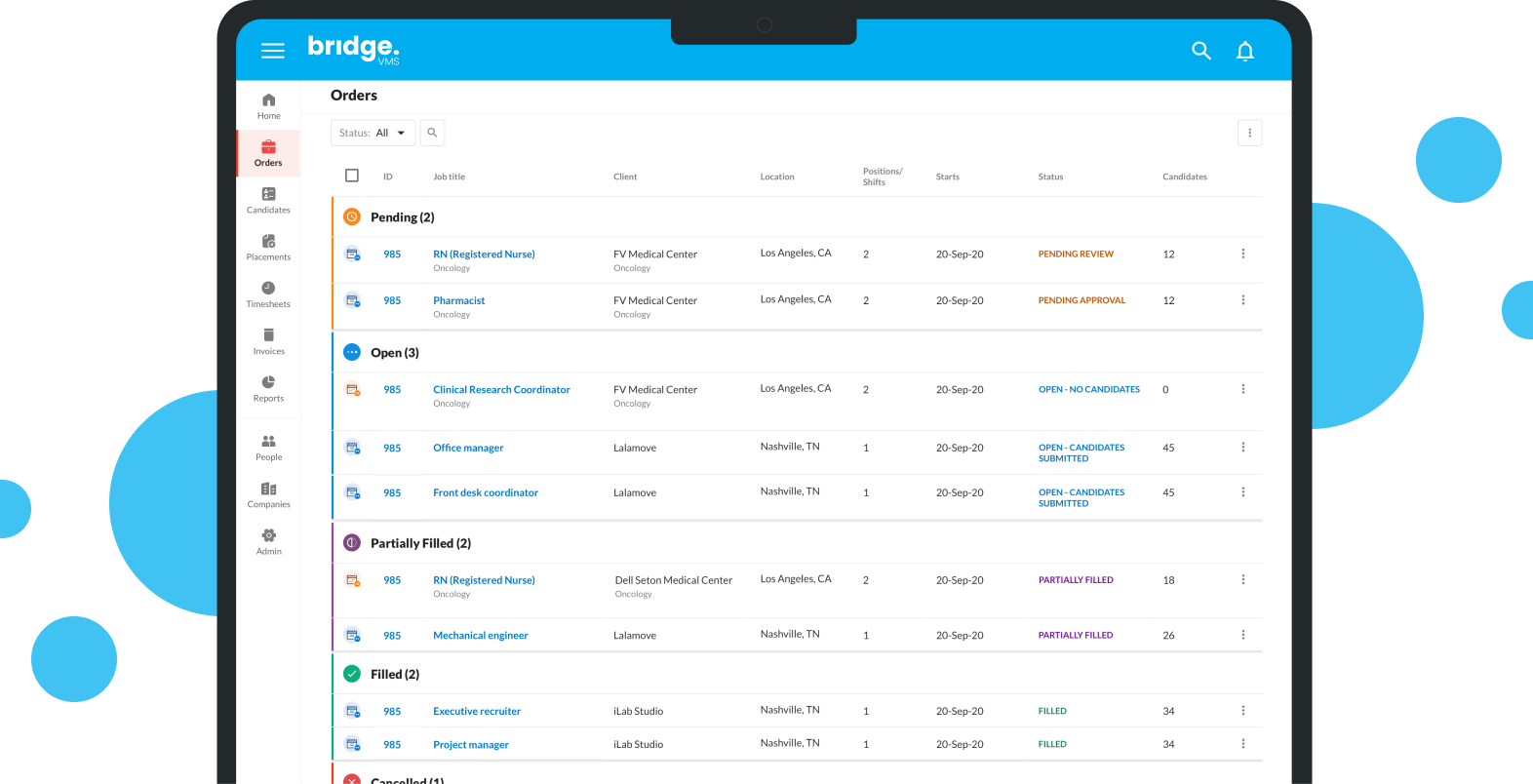Collapse the Partially Filled (2) group
1533x784 pixels.
[419, 543]
